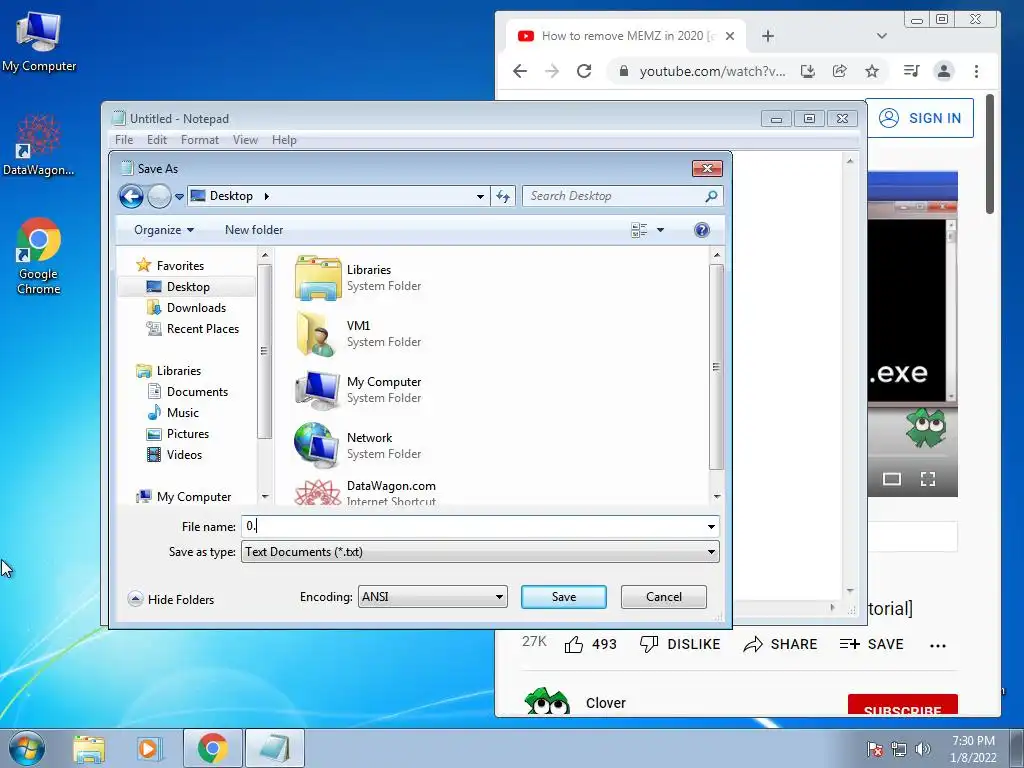Click DISLIKE under the YouTube video

click(680, 645)
